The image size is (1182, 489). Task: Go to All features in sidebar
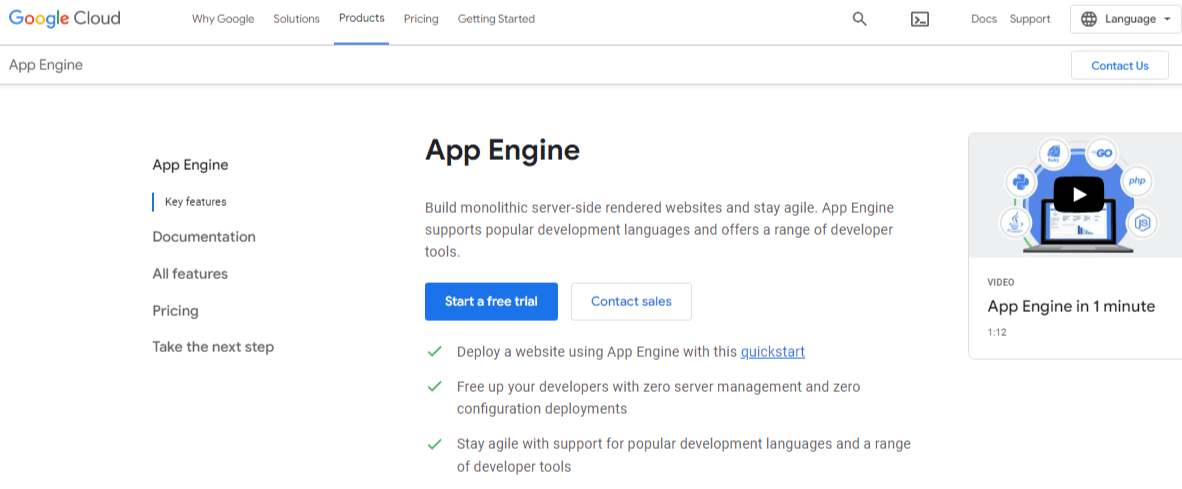pos(190,274)
